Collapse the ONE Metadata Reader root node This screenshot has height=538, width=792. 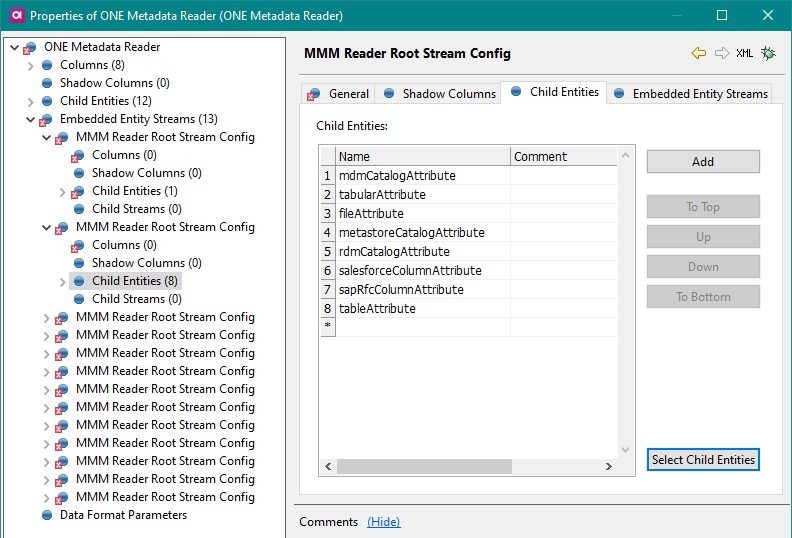click(14, 47)
